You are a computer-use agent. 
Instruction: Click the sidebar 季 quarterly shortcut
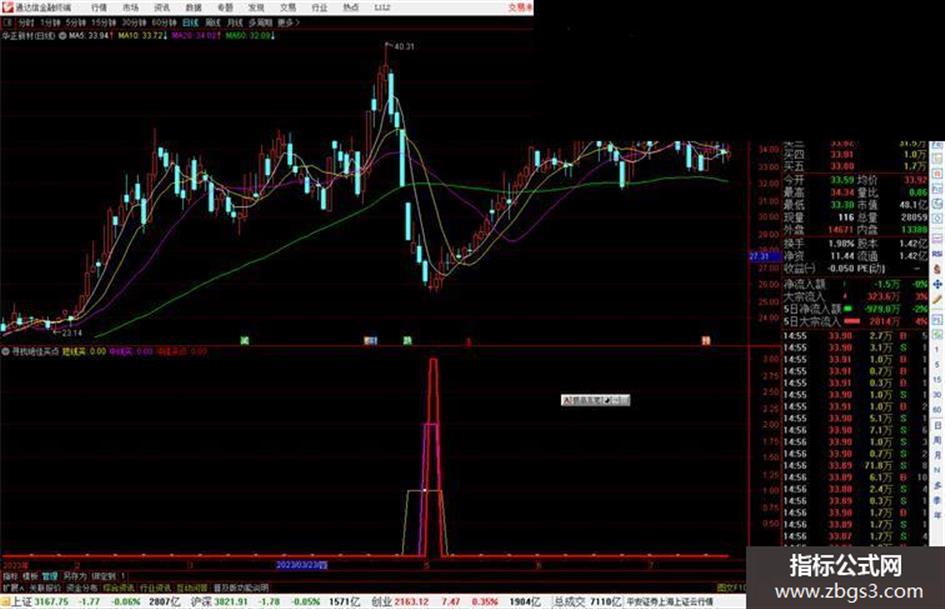tap(937, 501)
